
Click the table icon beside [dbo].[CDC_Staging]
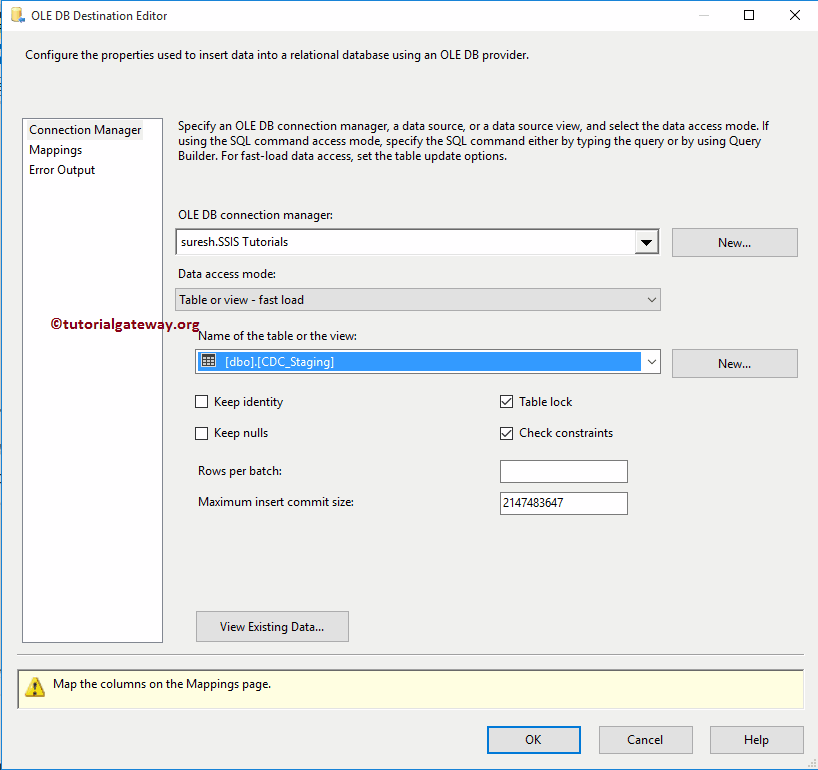[x=209, y=362]
